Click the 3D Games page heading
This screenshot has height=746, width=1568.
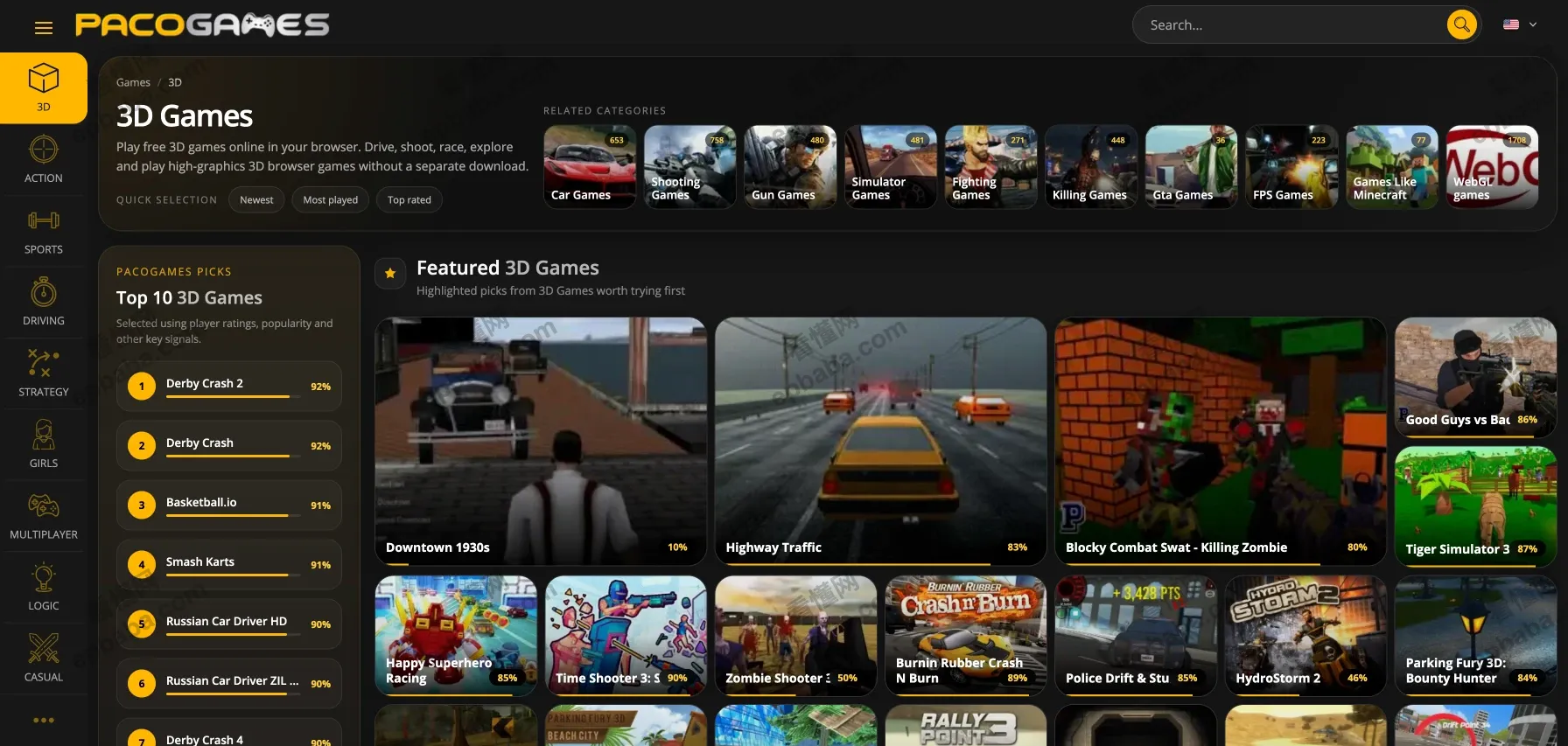click(185, 116)
